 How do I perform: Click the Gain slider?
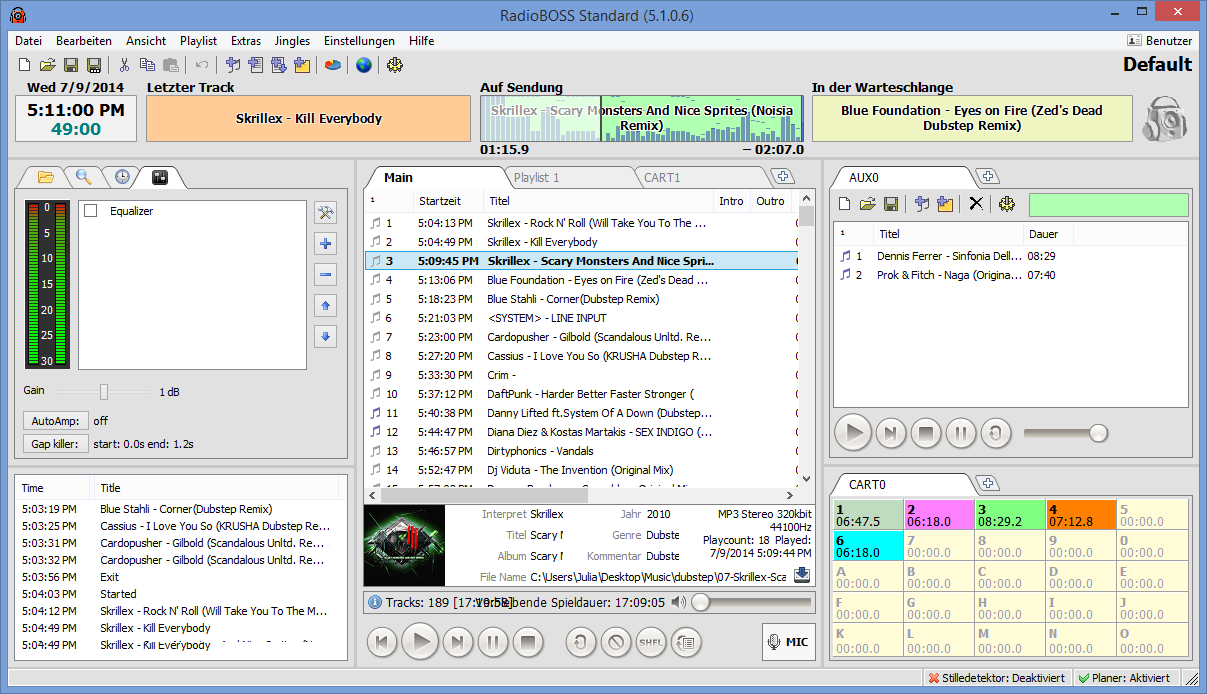click(x=104, y=392)
